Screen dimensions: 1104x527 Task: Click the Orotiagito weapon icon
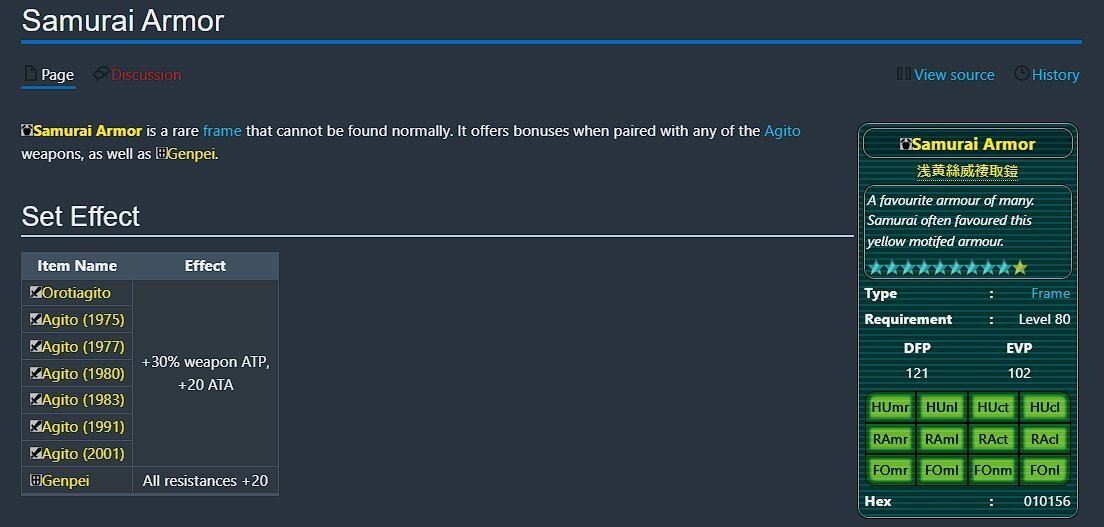[x=36, y=293]
